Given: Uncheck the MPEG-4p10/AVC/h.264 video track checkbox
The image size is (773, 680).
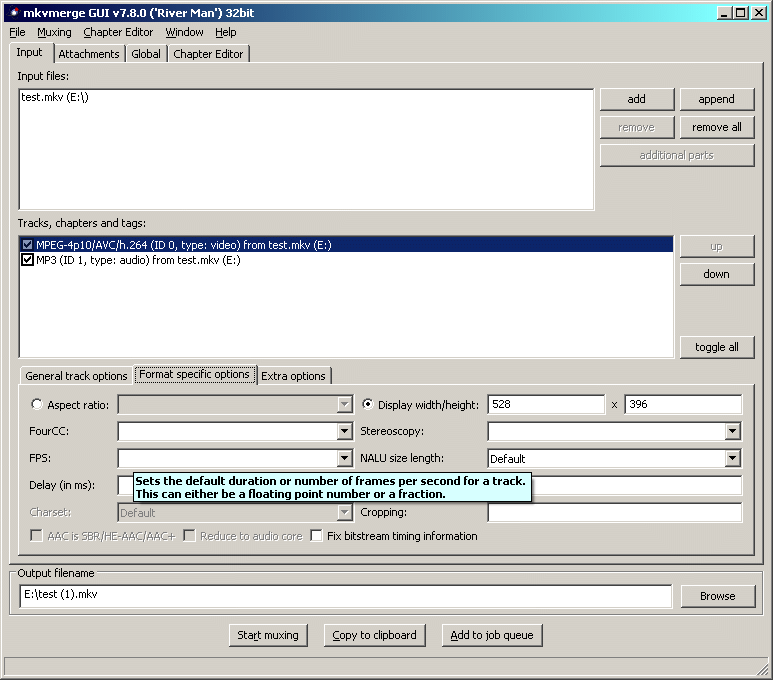Looking at the screenshot, I should [28, 245].
